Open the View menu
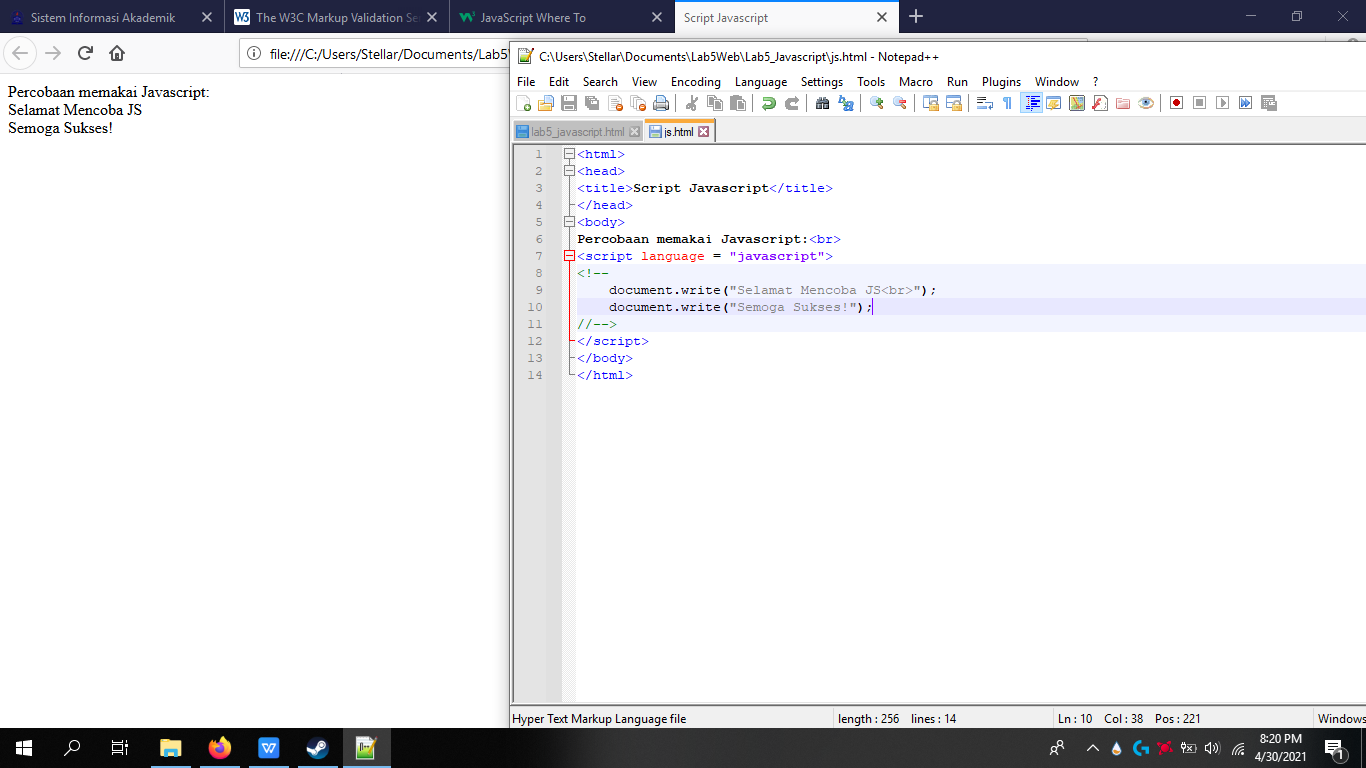 coord(644,82)
